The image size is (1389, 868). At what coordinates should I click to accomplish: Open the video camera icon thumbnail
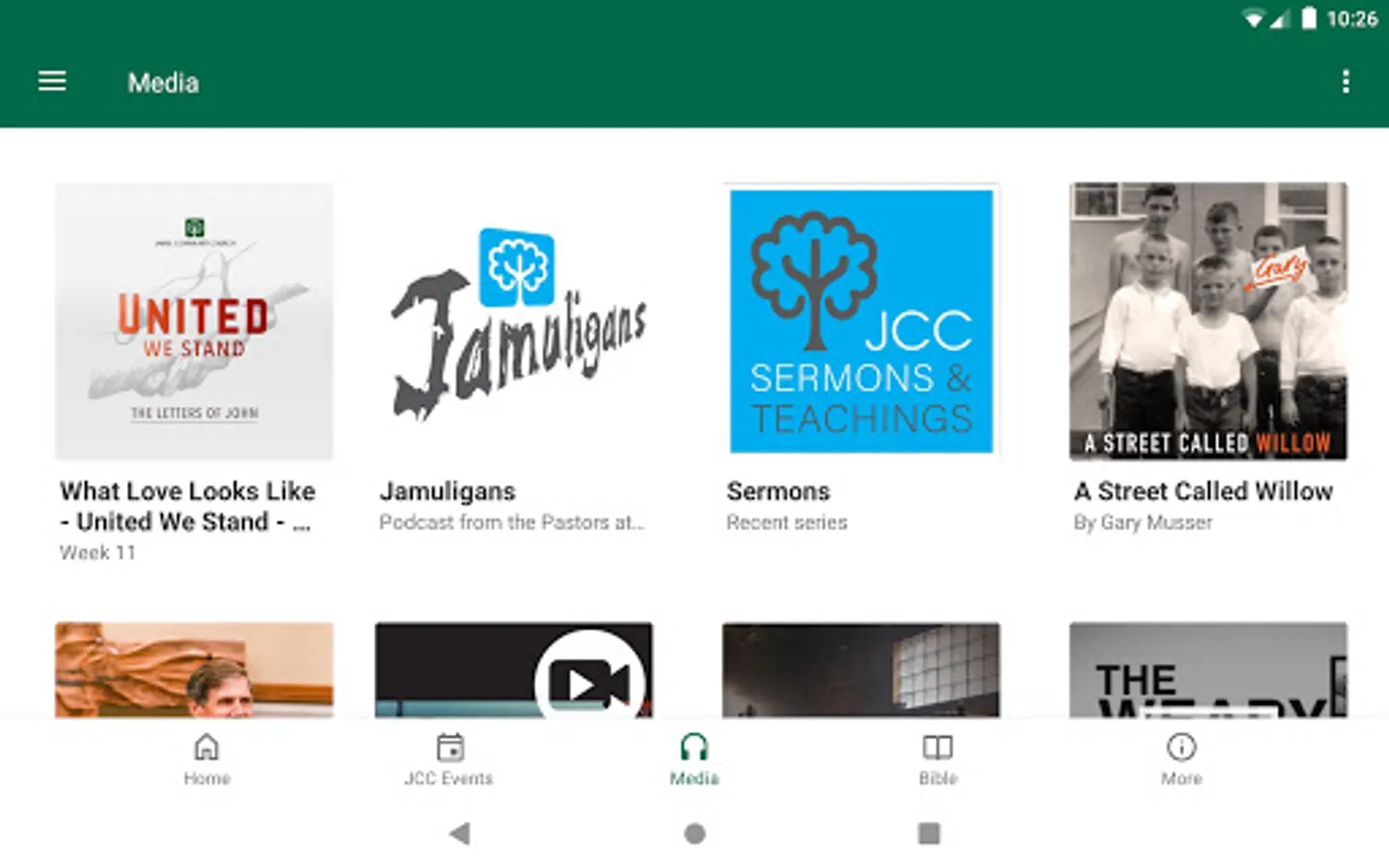point(514,670)
